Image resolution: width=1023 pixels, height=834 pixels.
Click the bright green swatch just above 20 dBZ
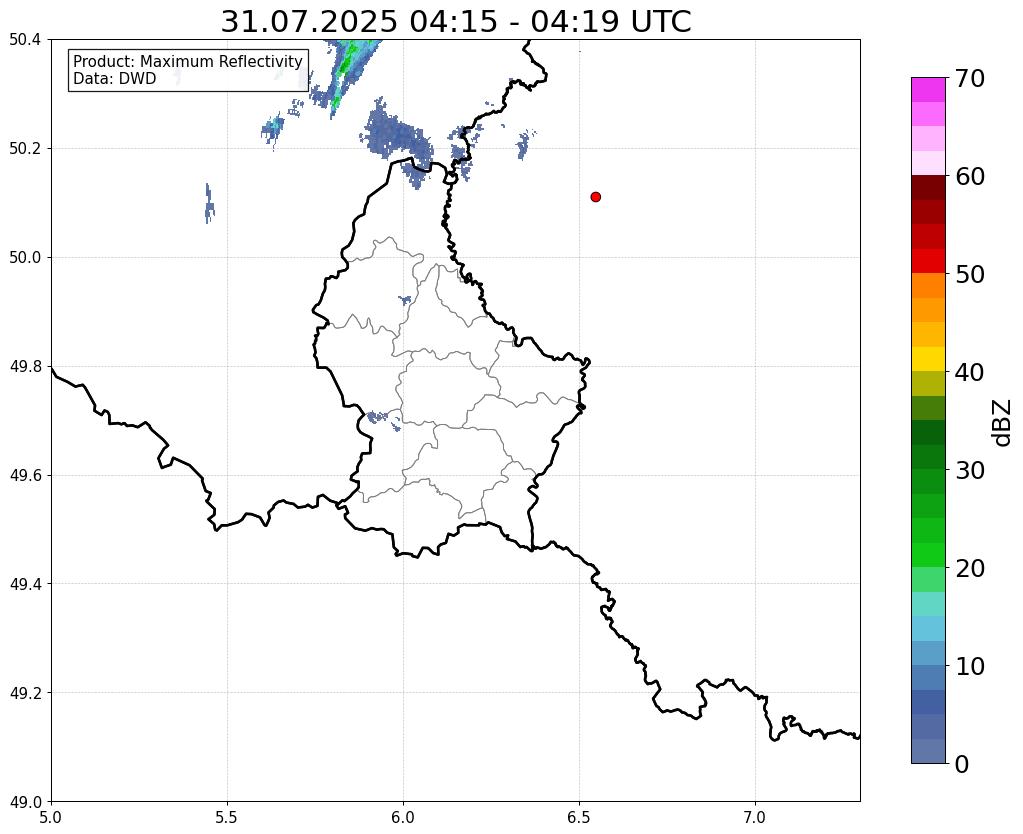click(x=928, y=555)
